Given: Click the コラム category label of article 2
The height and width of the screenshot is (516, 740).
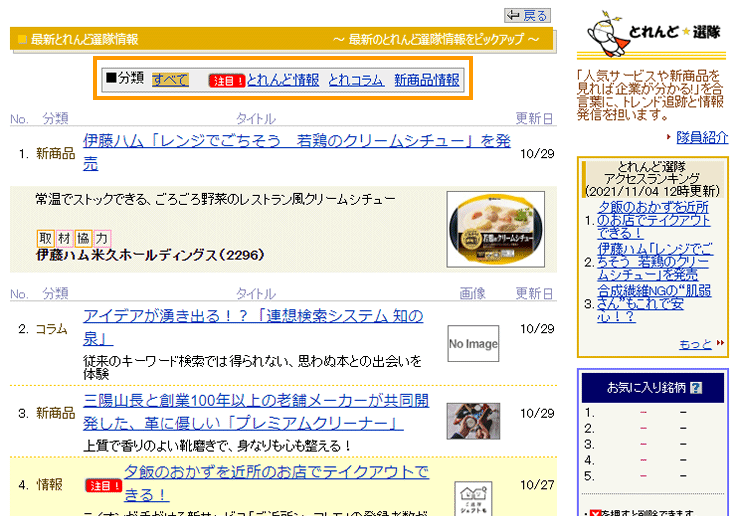Looking at the screenshot, I should (52, 329).
